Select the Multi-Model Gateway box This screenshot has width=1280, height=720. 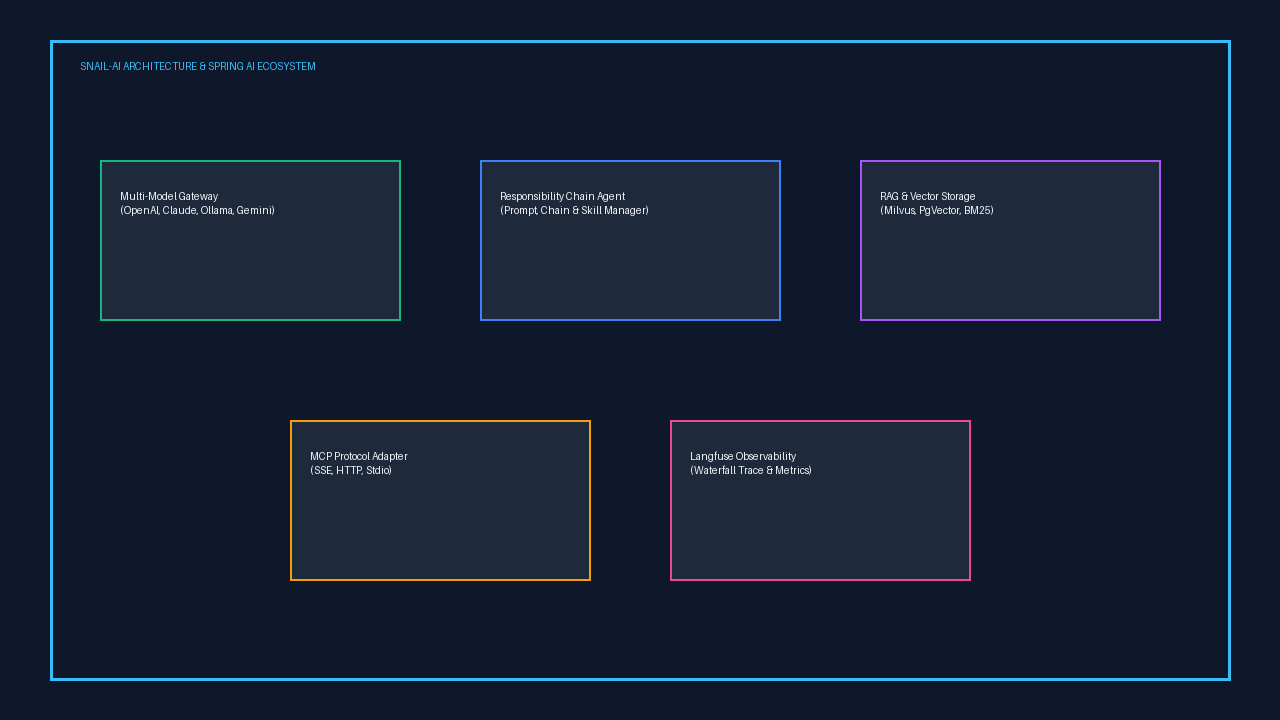(x=250, y=240)
